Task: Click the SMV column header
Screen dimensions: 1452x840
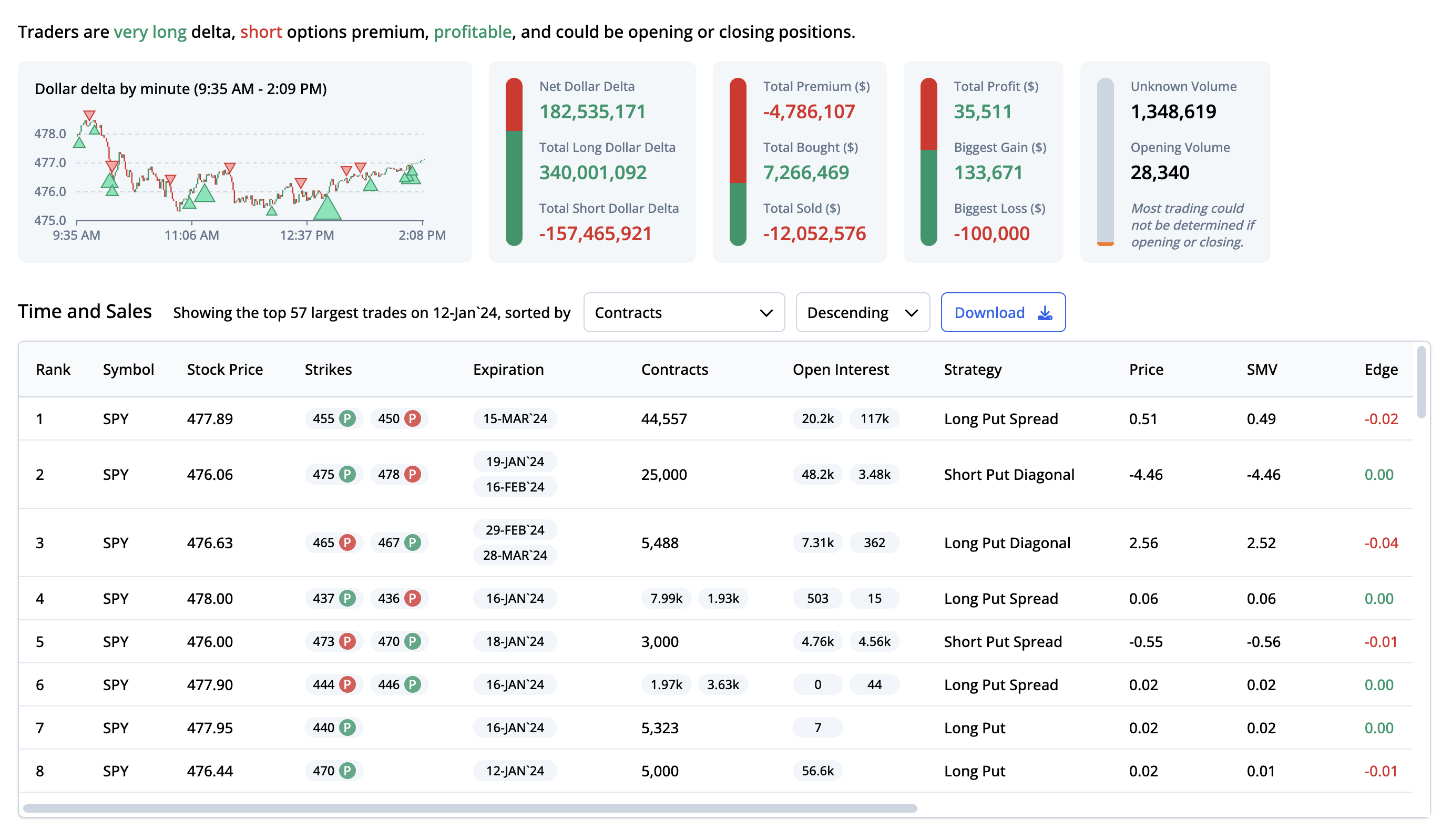Action: click(1262, 370)
